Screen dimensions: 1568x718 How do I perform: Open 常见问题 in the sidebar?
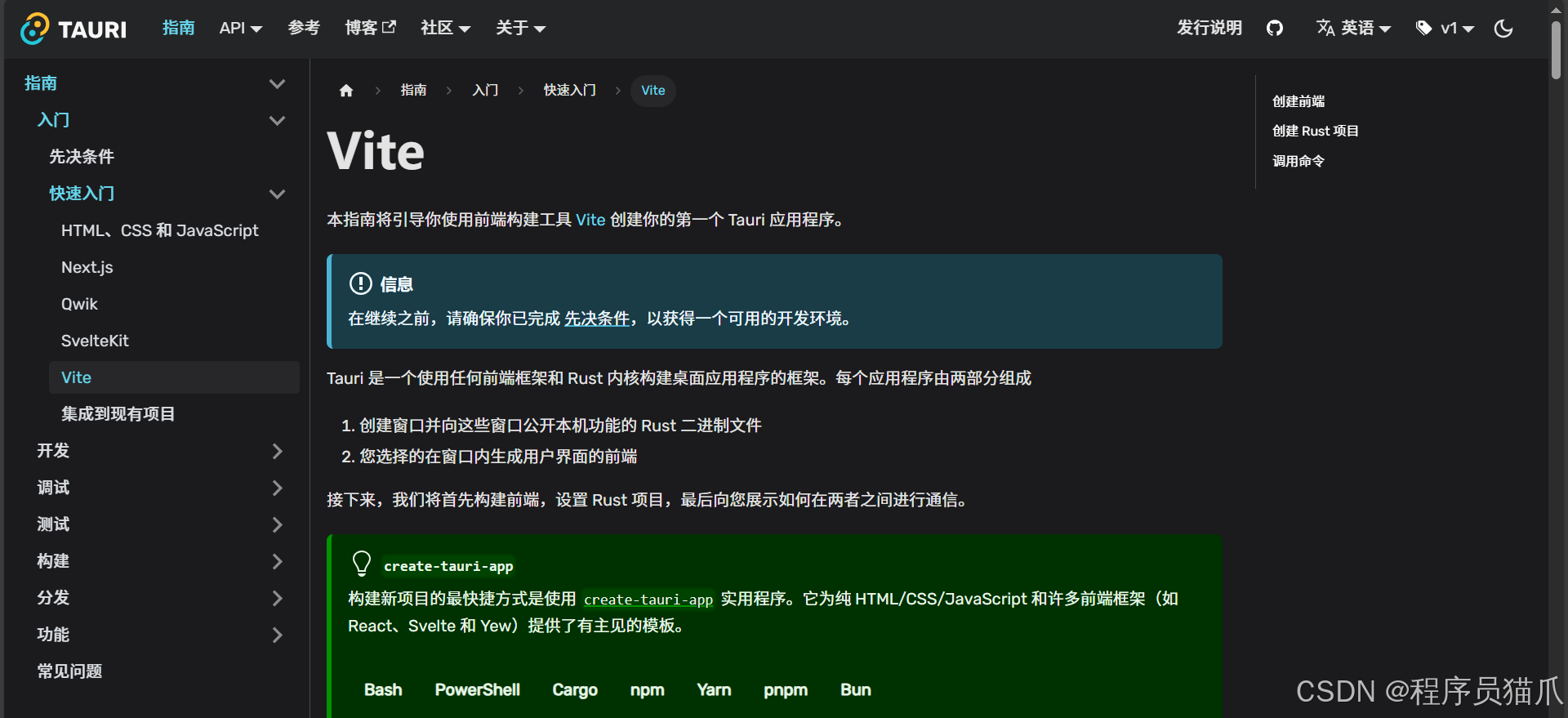pos(69,671)
